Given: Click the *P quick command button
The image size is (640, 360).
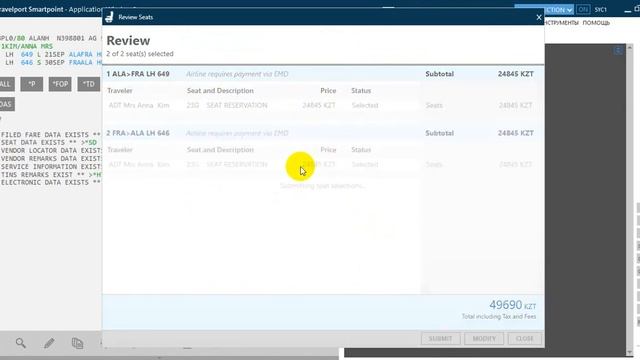Looking at the screenshot, I should (x=31, y=84).
